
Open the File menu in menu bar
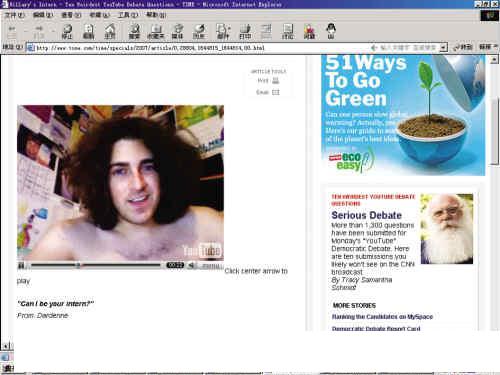14,15
